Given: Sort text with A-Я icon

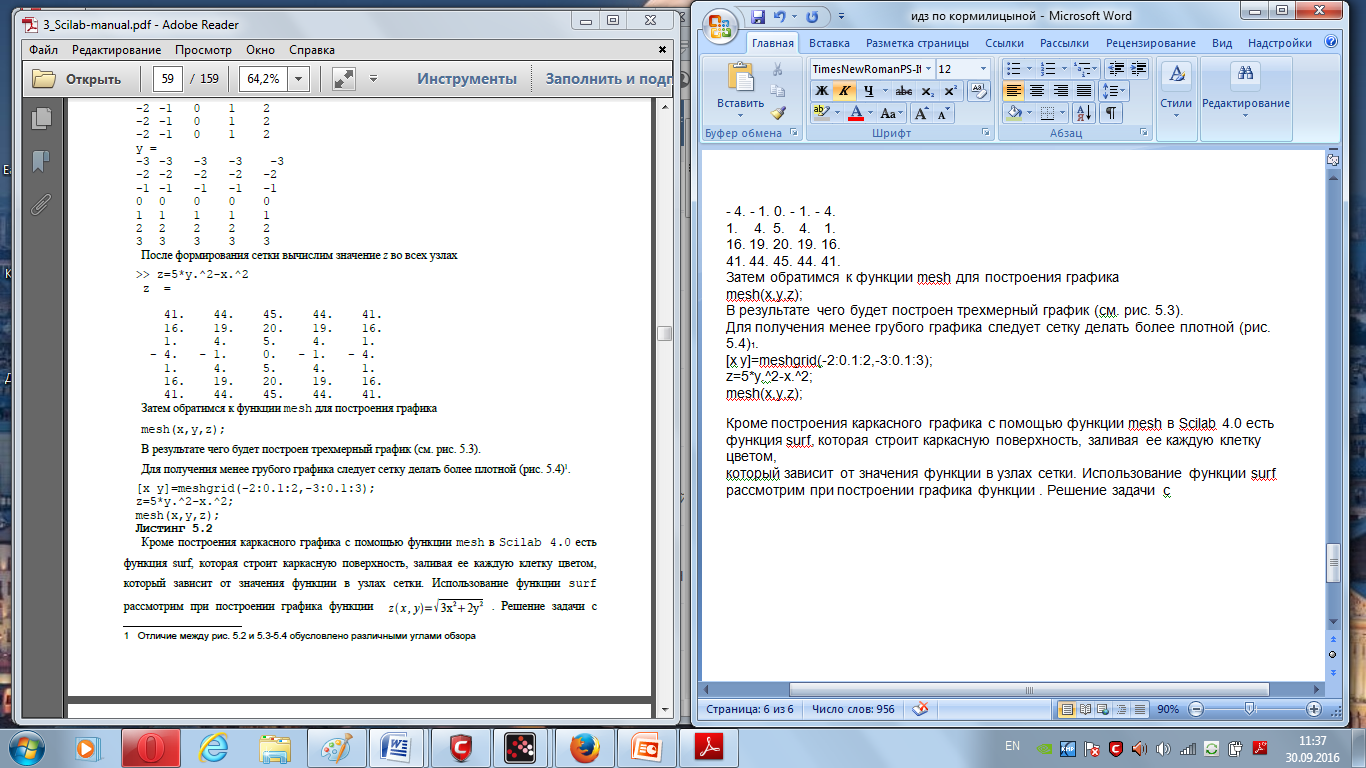Looking at the screenshot, I should tap(1084, 113).
